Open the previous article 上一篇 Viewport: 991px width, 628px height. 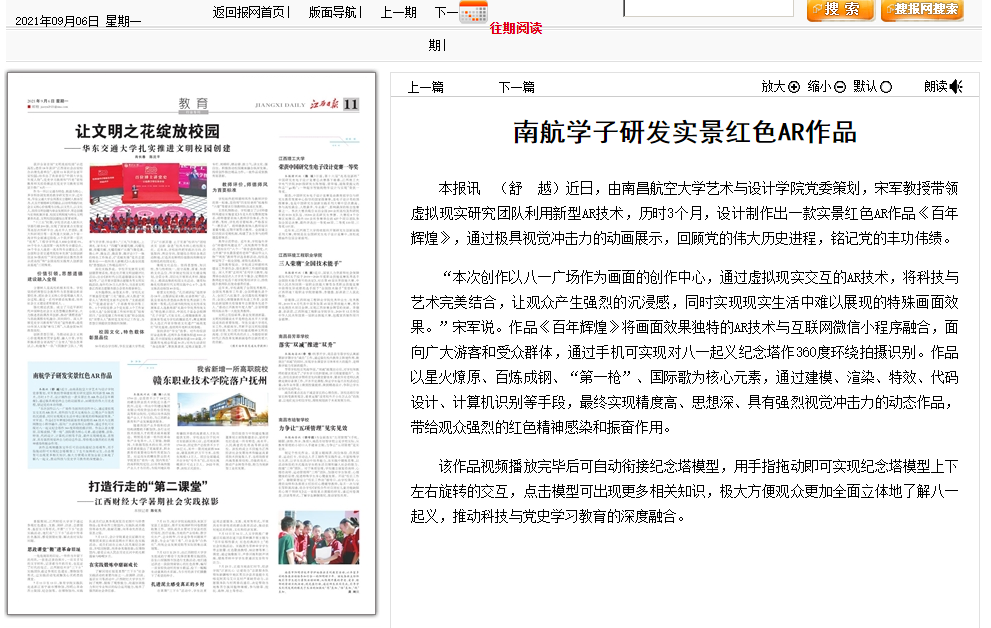click(x=425, y=87)
